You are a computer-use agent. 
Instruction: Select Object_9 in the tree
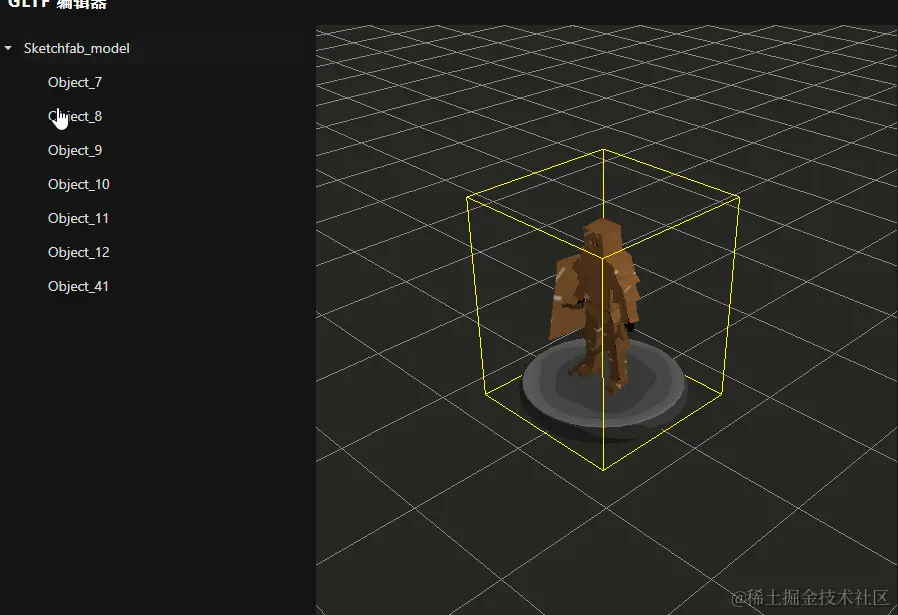point(75,150)
